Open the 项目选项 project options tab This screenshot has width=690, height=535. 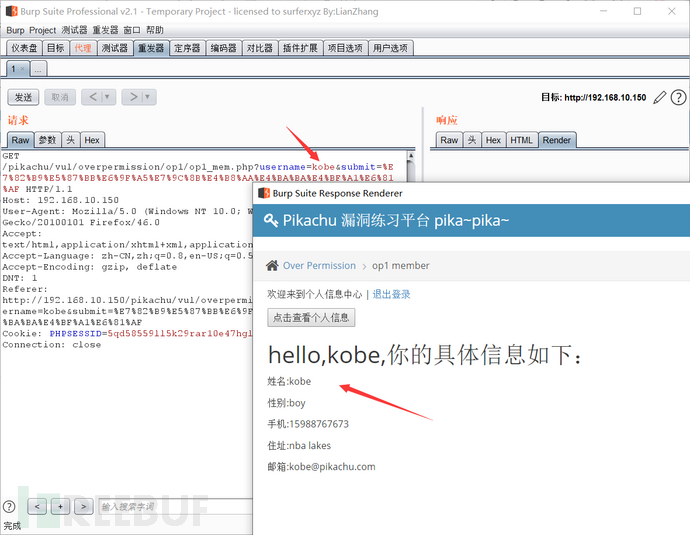(345, 48)
